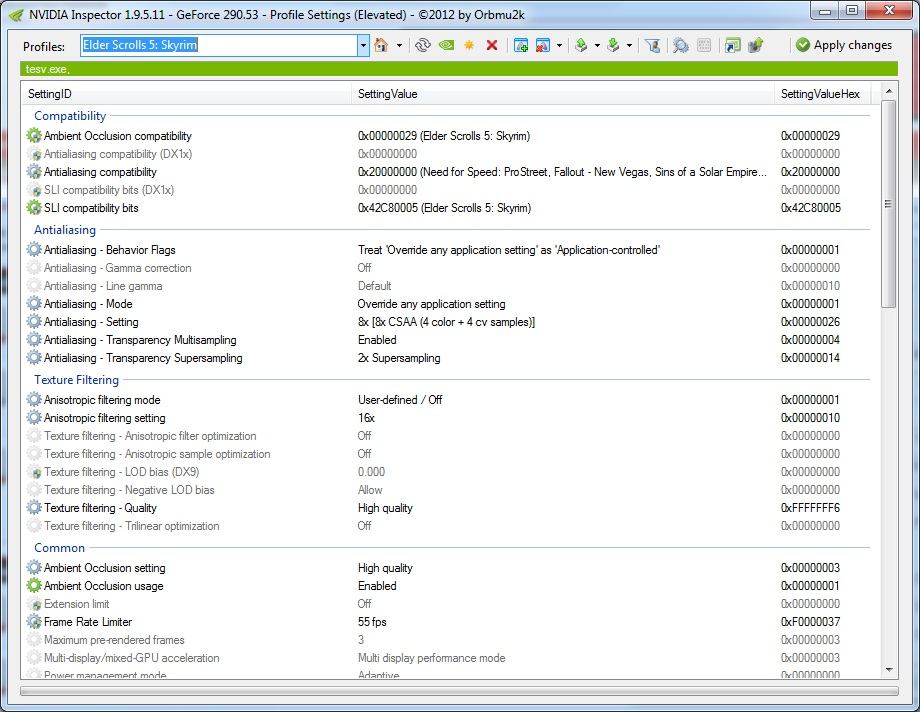Image resolution: width=920 pixels, height=712 pixels.
Task: Click the greyed-out grid icon in toolbar
Action: click(704, 45)
